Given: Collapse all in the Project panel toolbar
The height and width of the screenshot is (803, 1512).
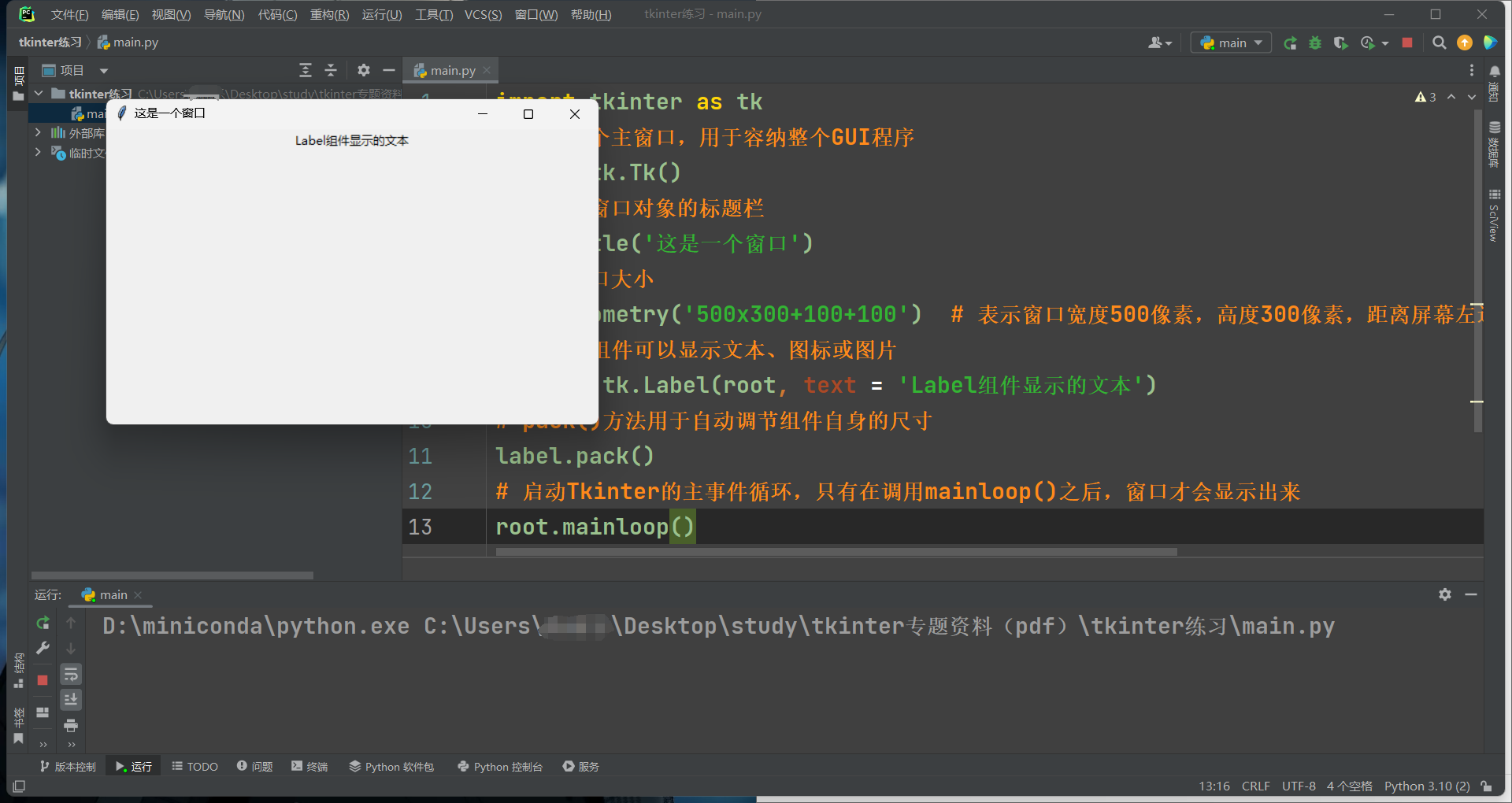Looking at the screenshot, I should coord(331,71).
